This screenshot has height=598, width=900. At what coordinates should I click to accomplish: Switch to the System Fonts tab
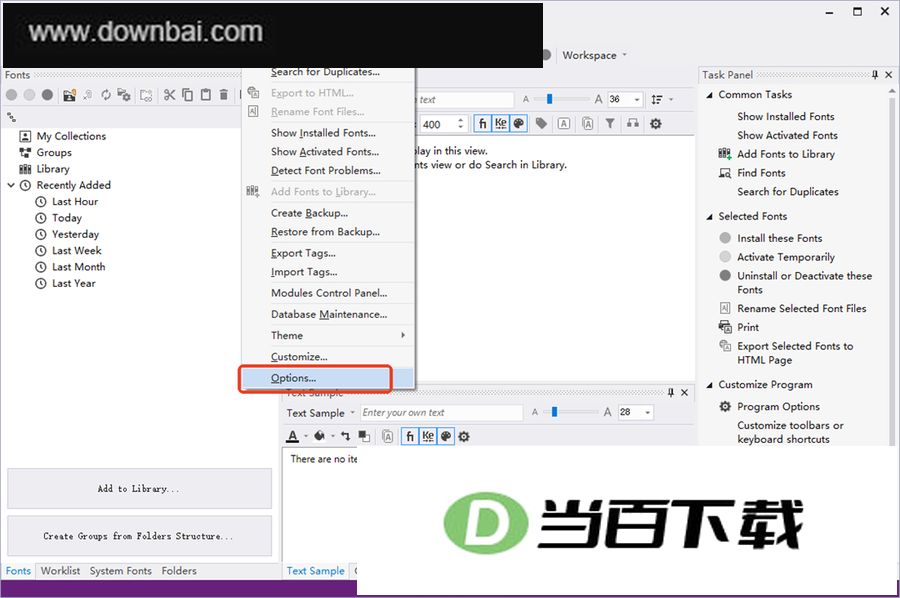pyautogui.click(x=121, y=571)
